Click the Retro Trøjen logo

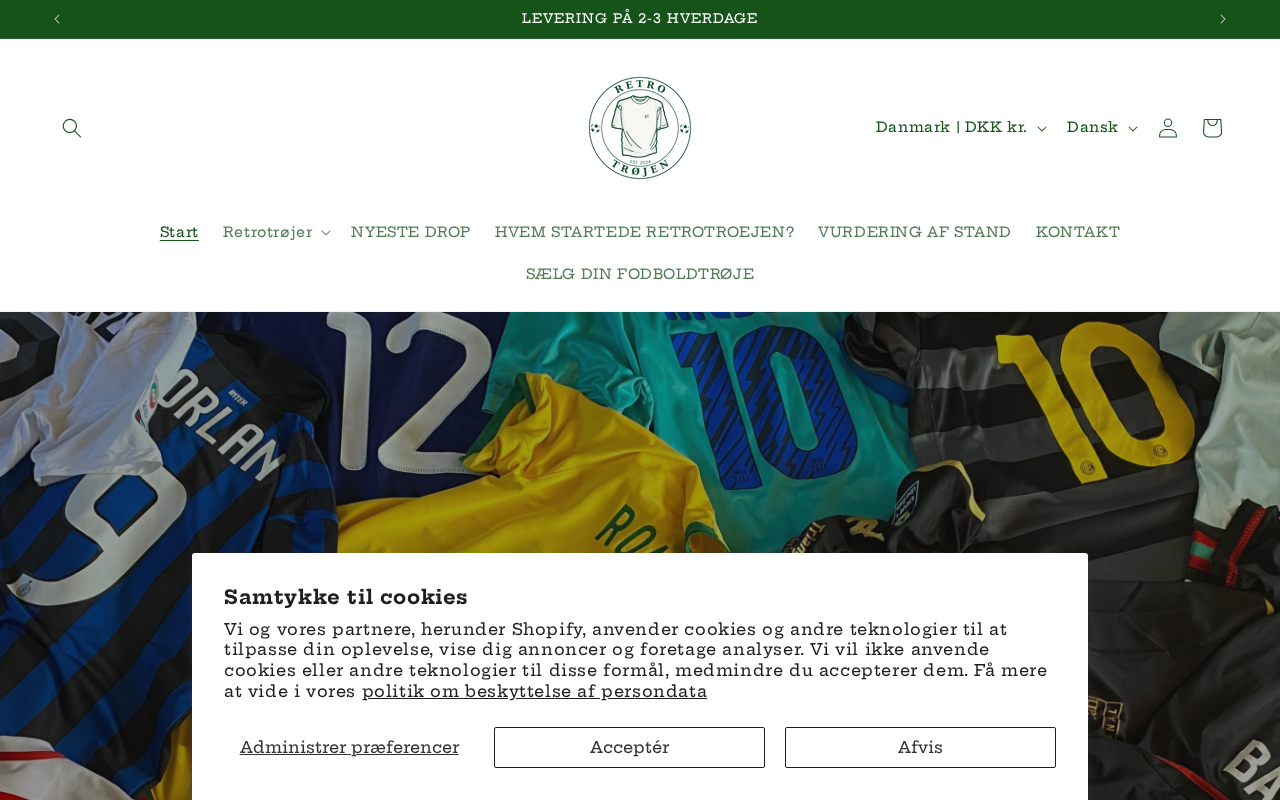click(640, 128)
